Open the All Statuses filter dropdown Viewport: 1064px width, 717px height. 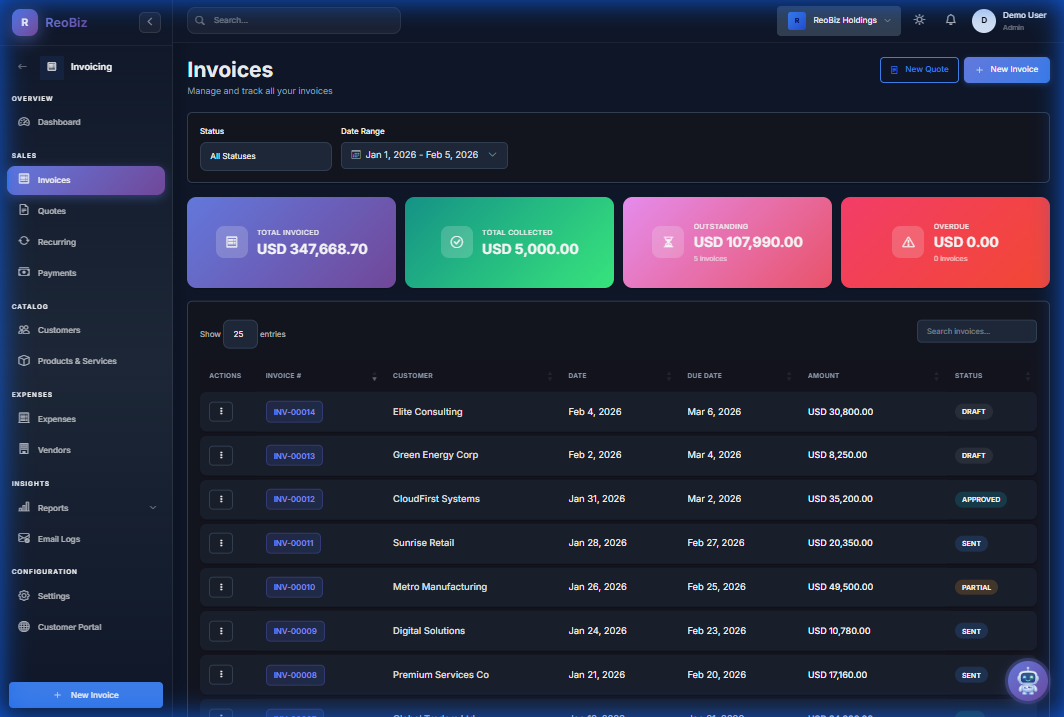[265, 156]
